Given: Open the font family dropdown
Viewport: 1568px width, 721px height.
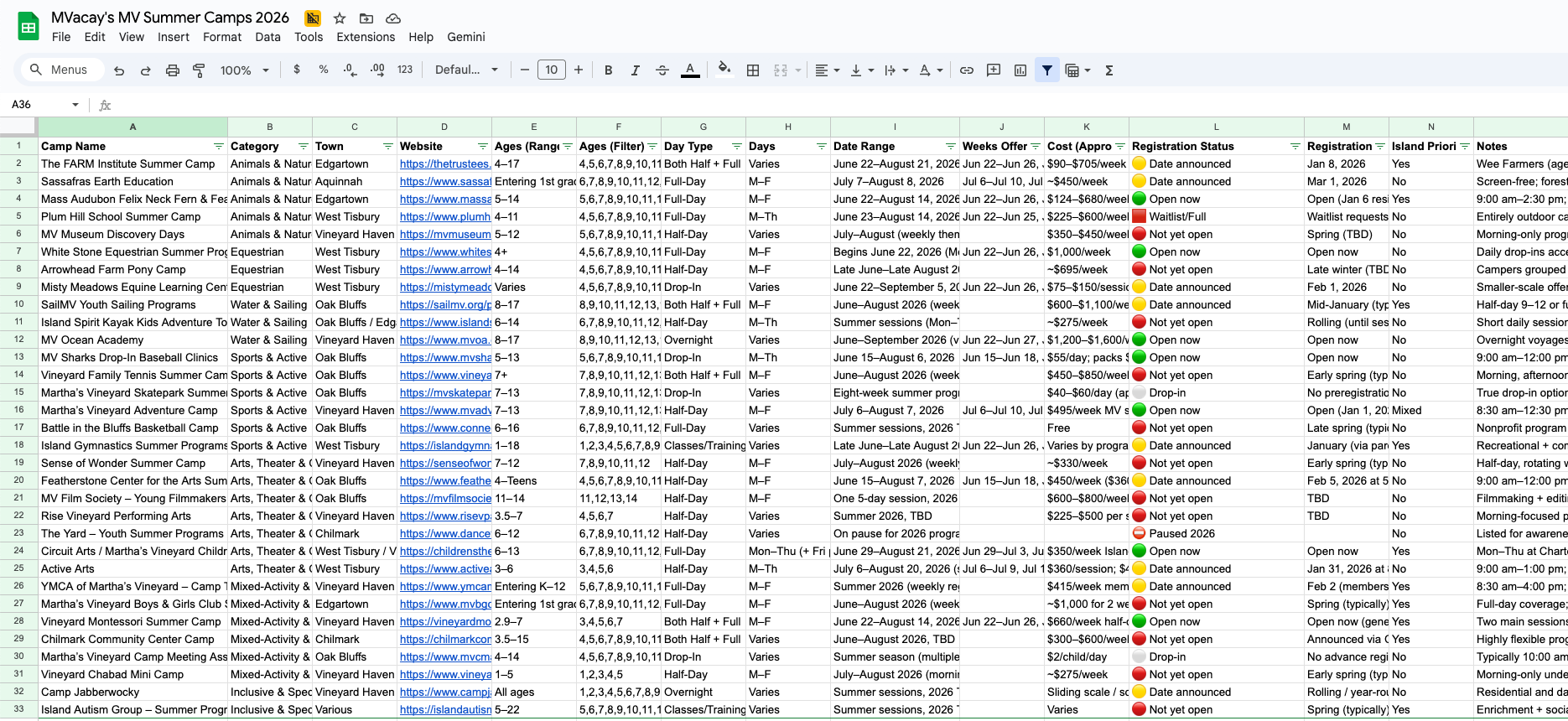Looking at the screenshot, I should [466, 70].
